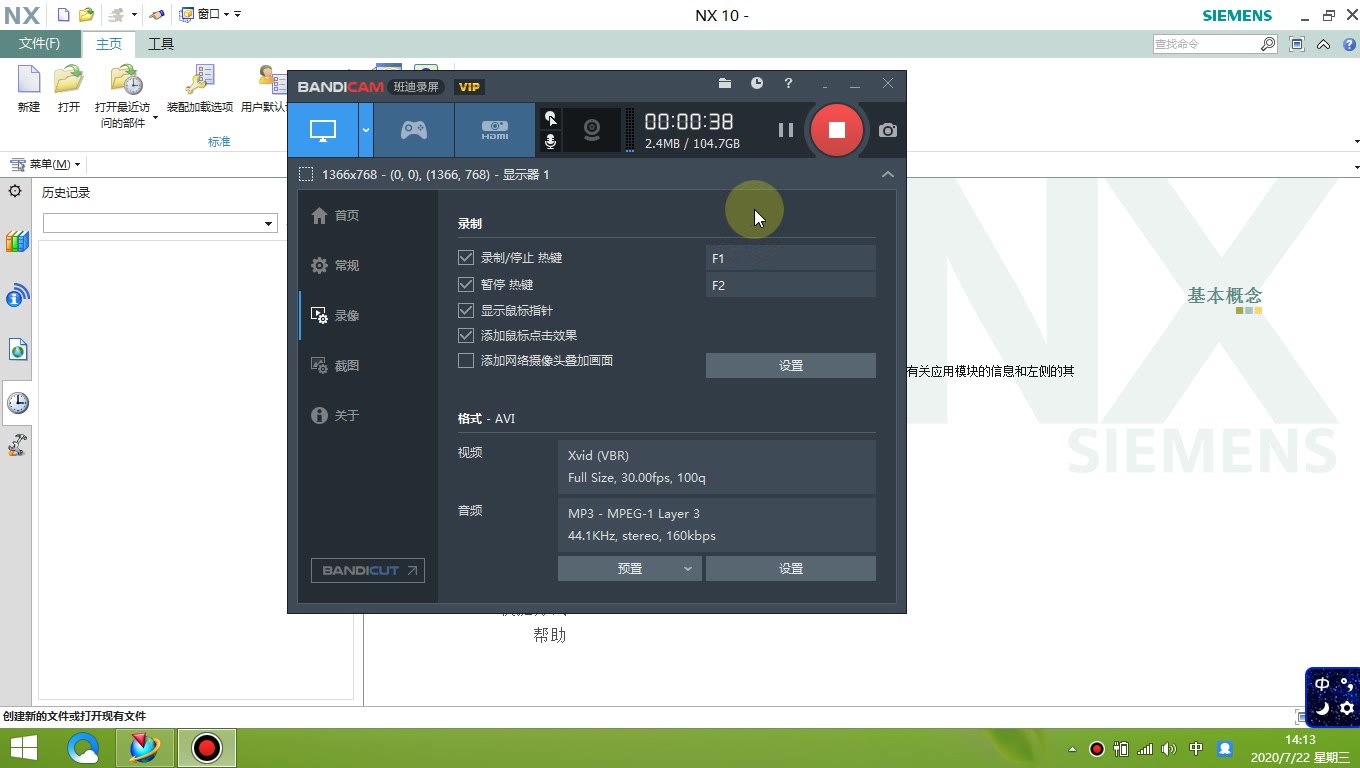Open NX 文件(F) menu
The width and height of the screenshot is (1360, 768).
coord(40,44)
